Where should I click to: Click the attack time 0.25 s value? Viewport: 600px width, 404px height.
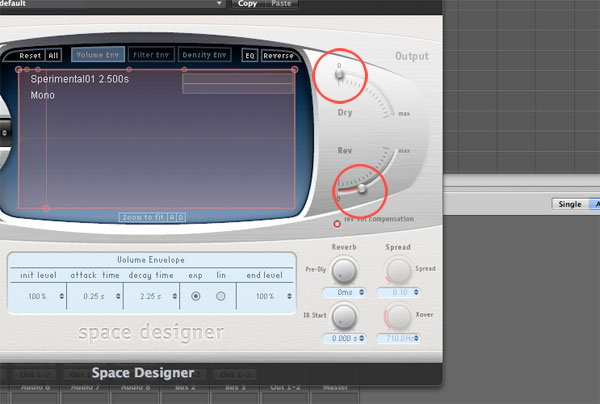[x=94, y=296]
